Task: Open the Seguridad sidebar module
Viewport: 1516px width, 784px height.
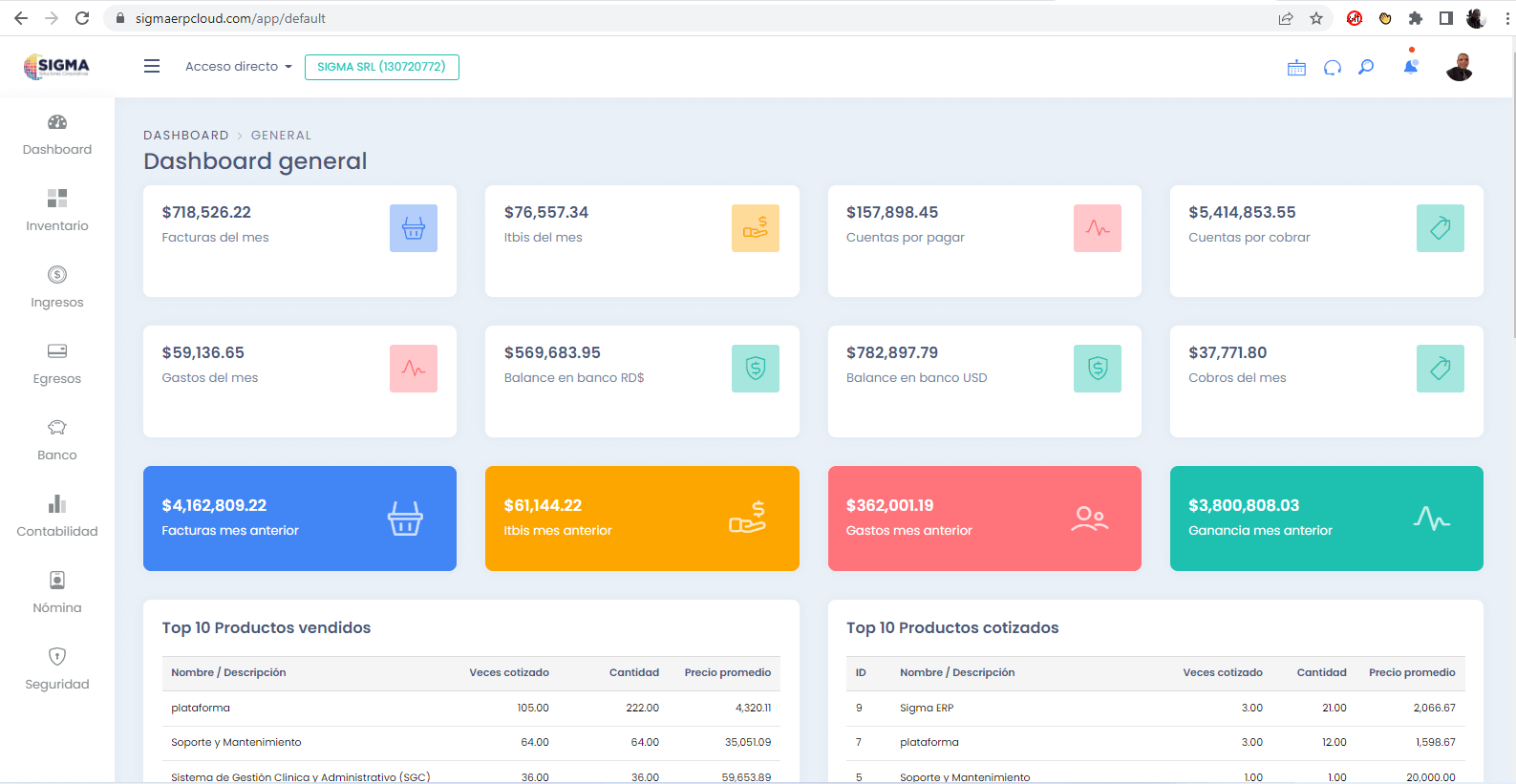Action: click(x=57, y=669)
